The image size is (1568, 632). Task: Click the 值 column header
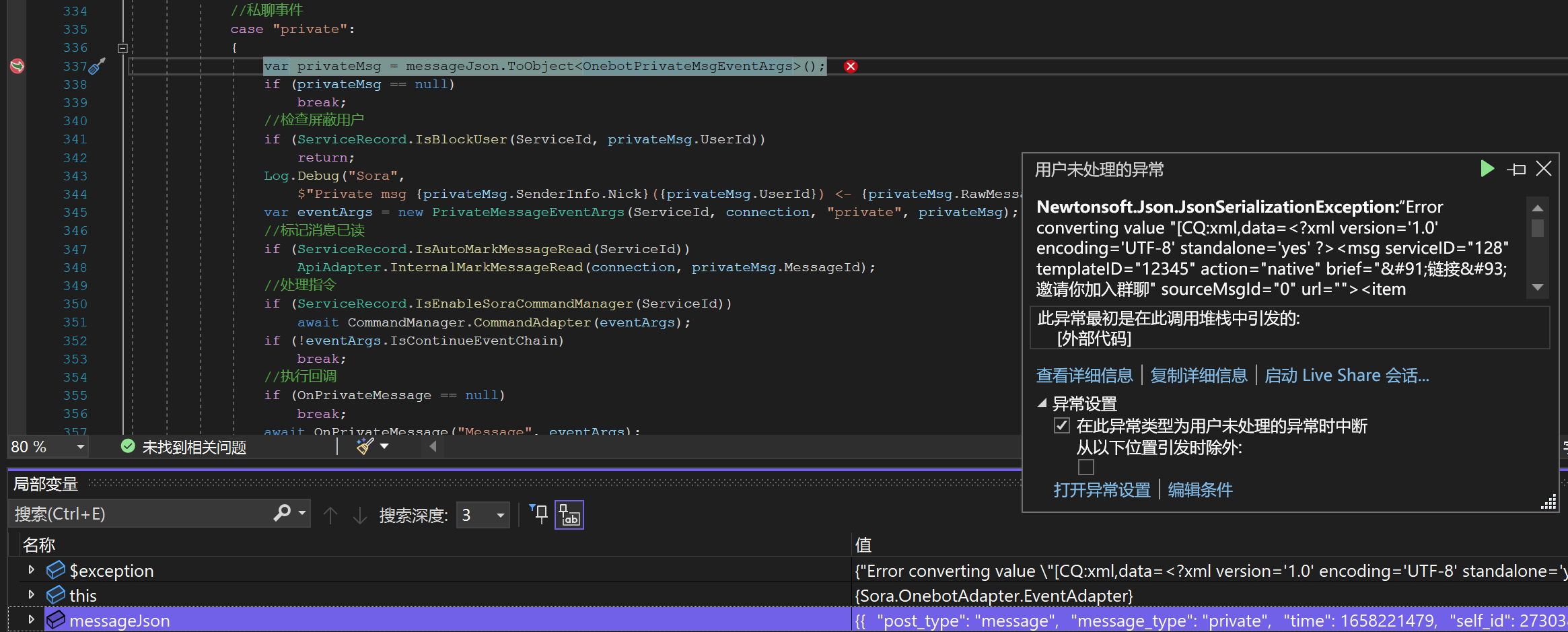point(863,545)
